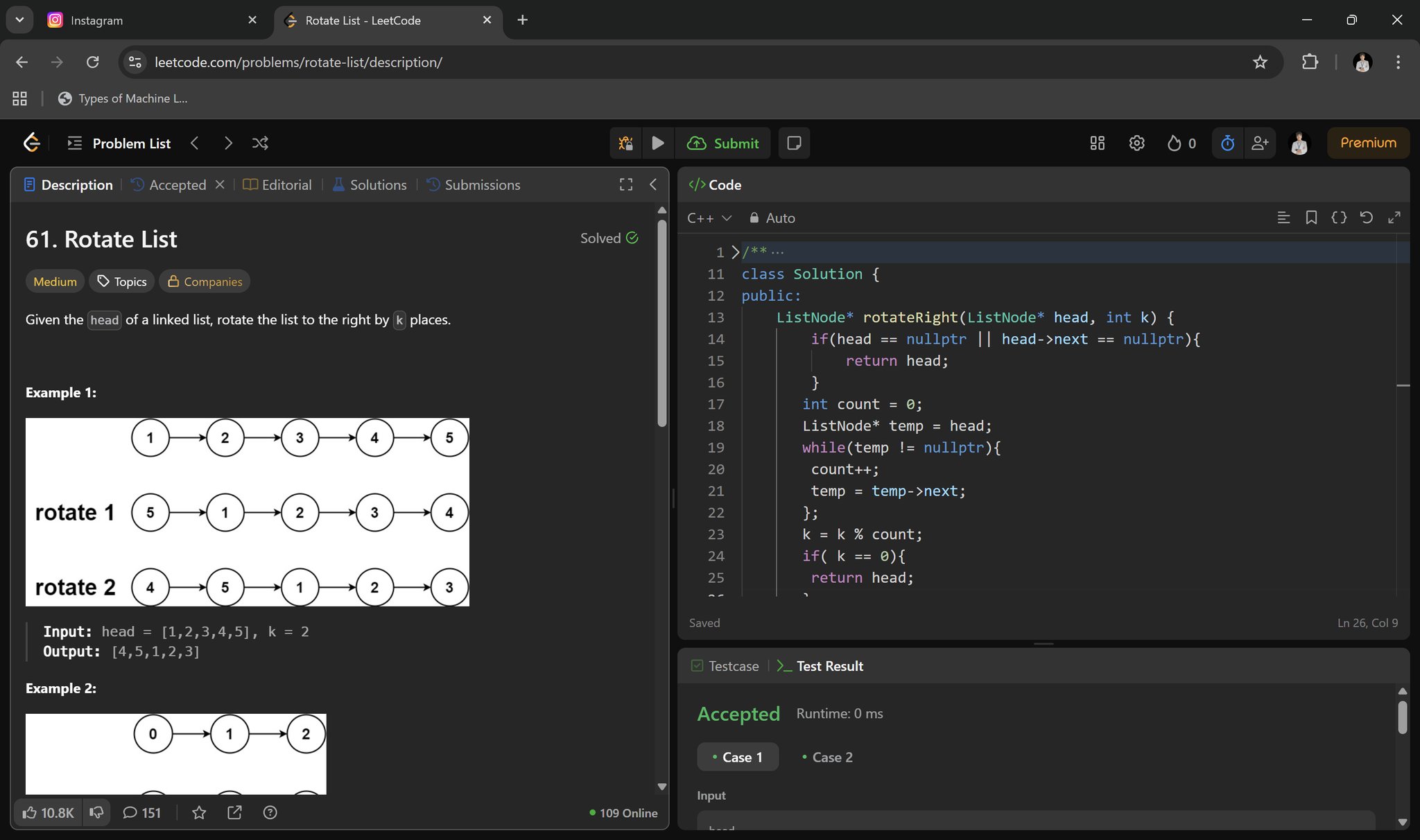Expand the Topics tag section

click(x=121, y=281)
